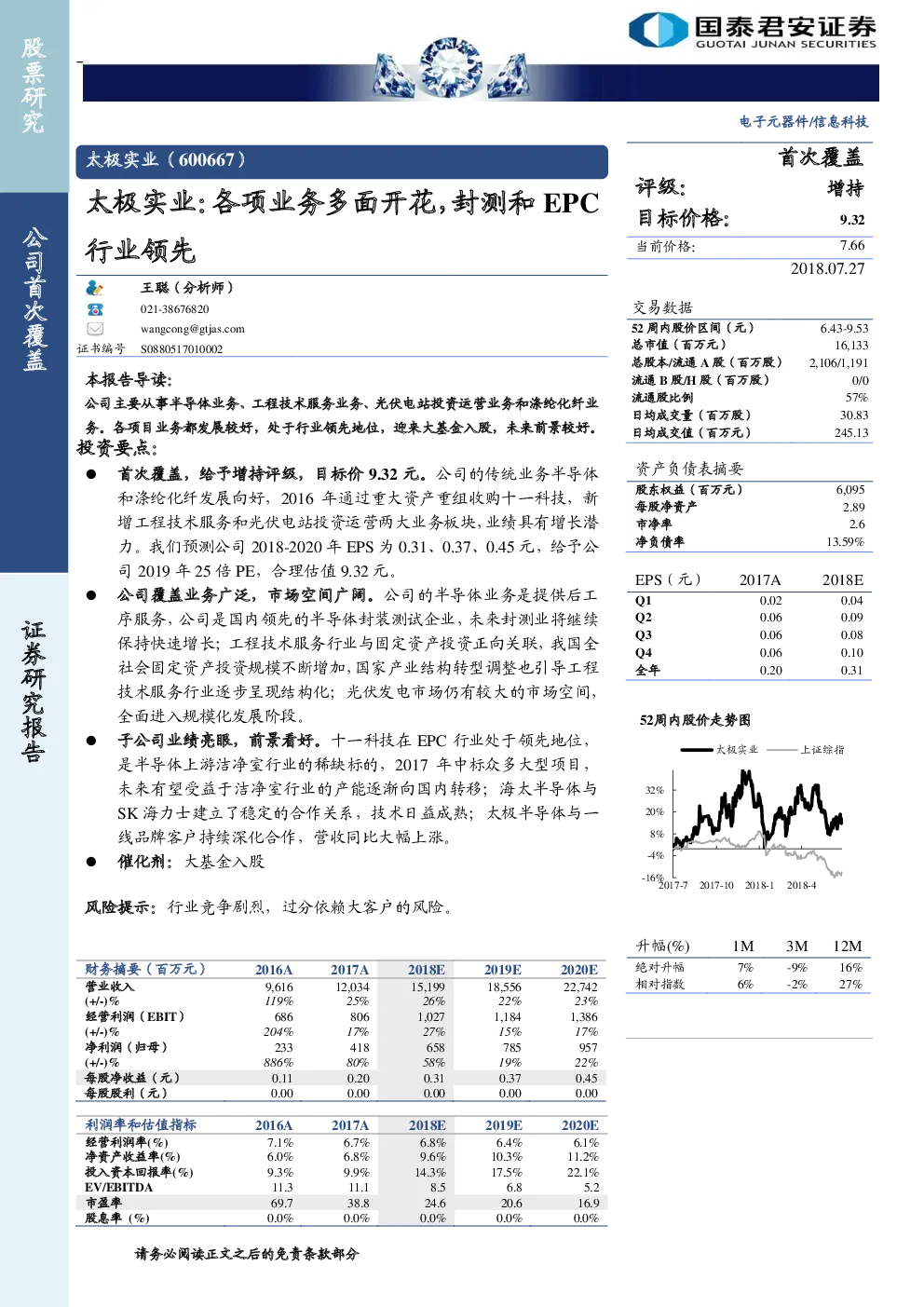Select 12M relative index value 27%

(x=850, y=985)
